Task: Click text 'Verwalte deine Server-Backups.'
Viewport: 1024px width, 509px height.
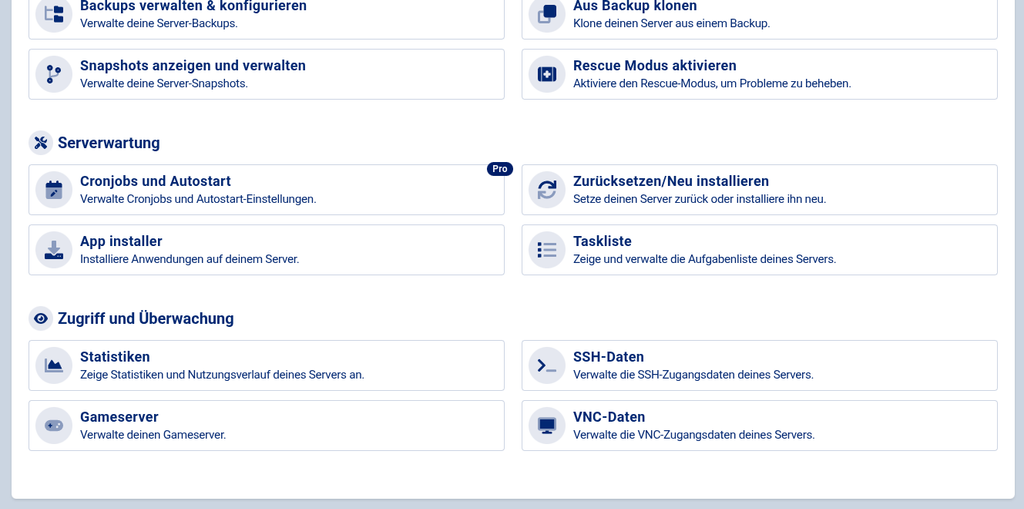Action: click(x=159, y=24)
